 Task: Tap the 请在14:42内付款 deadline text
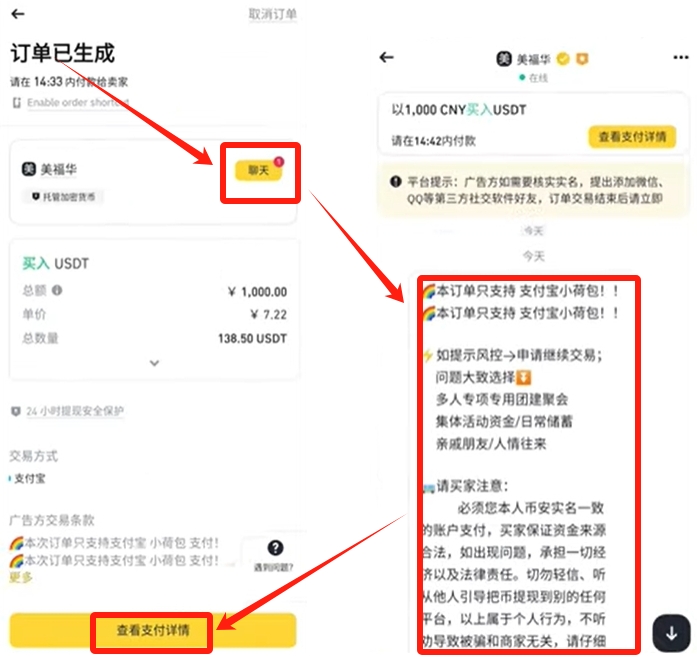(433, 141)
